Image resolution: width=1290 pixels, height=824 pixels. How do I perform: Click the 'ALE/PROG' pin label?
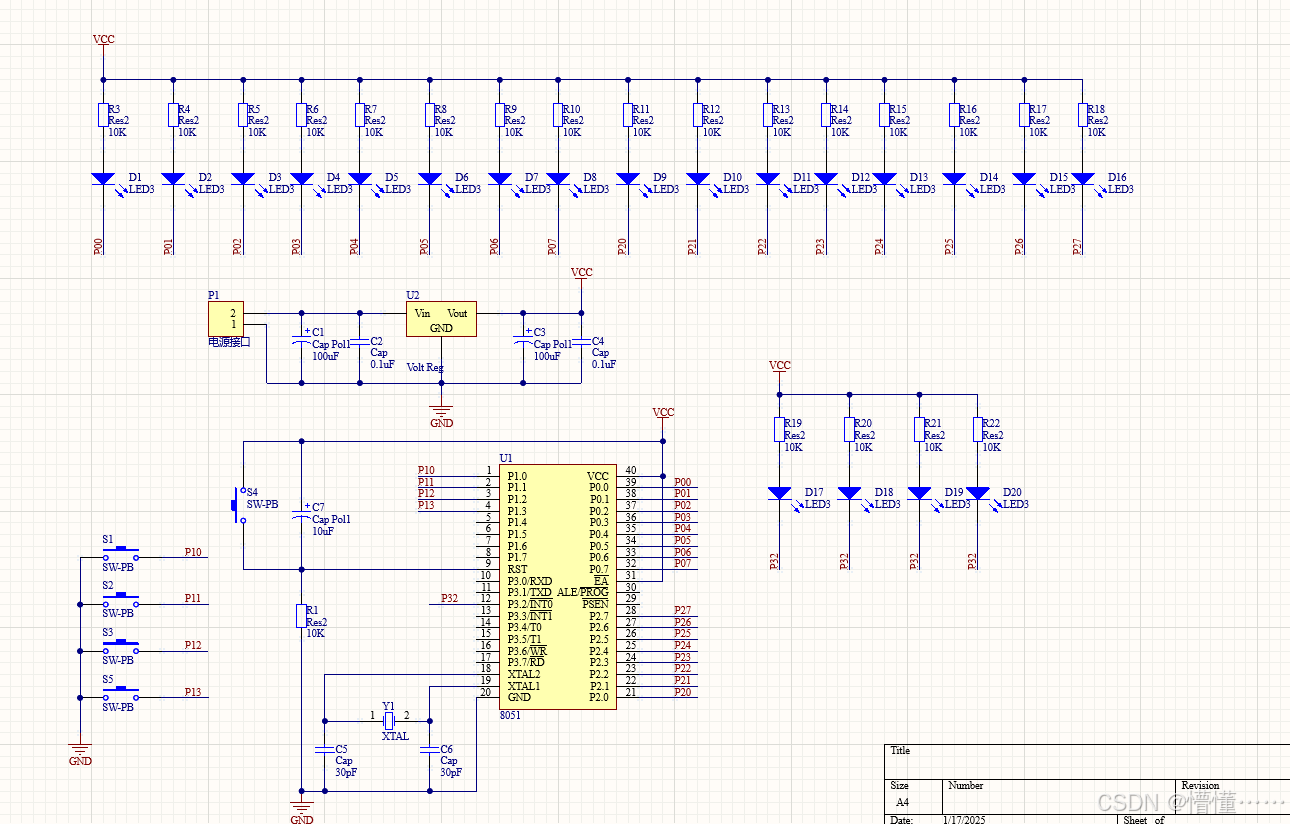(582, 592)
